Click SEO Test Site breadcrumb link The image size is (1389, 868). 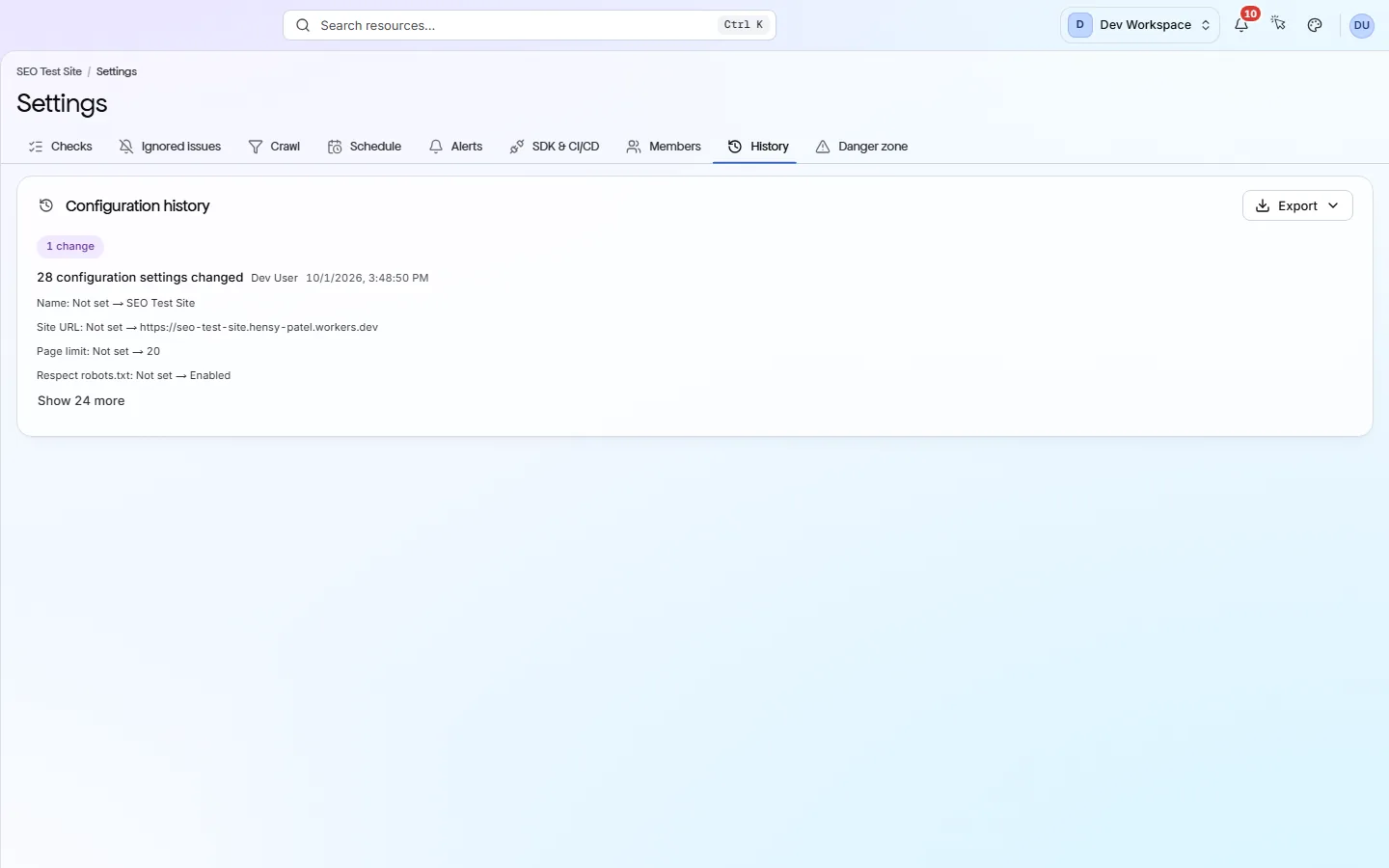[49, 71]
